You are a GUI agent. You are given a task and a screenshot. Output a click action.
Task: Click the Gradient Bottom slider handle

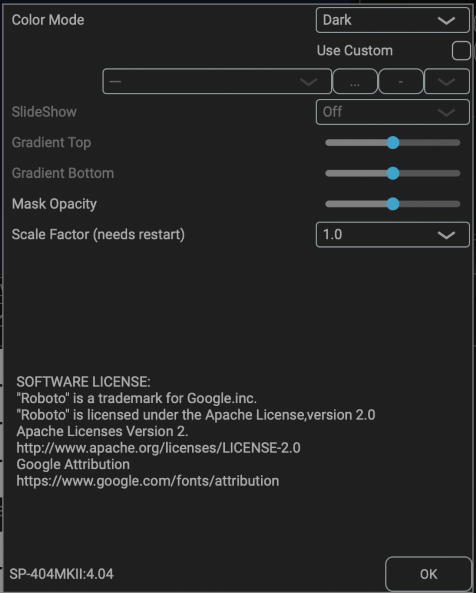(393, 173)
